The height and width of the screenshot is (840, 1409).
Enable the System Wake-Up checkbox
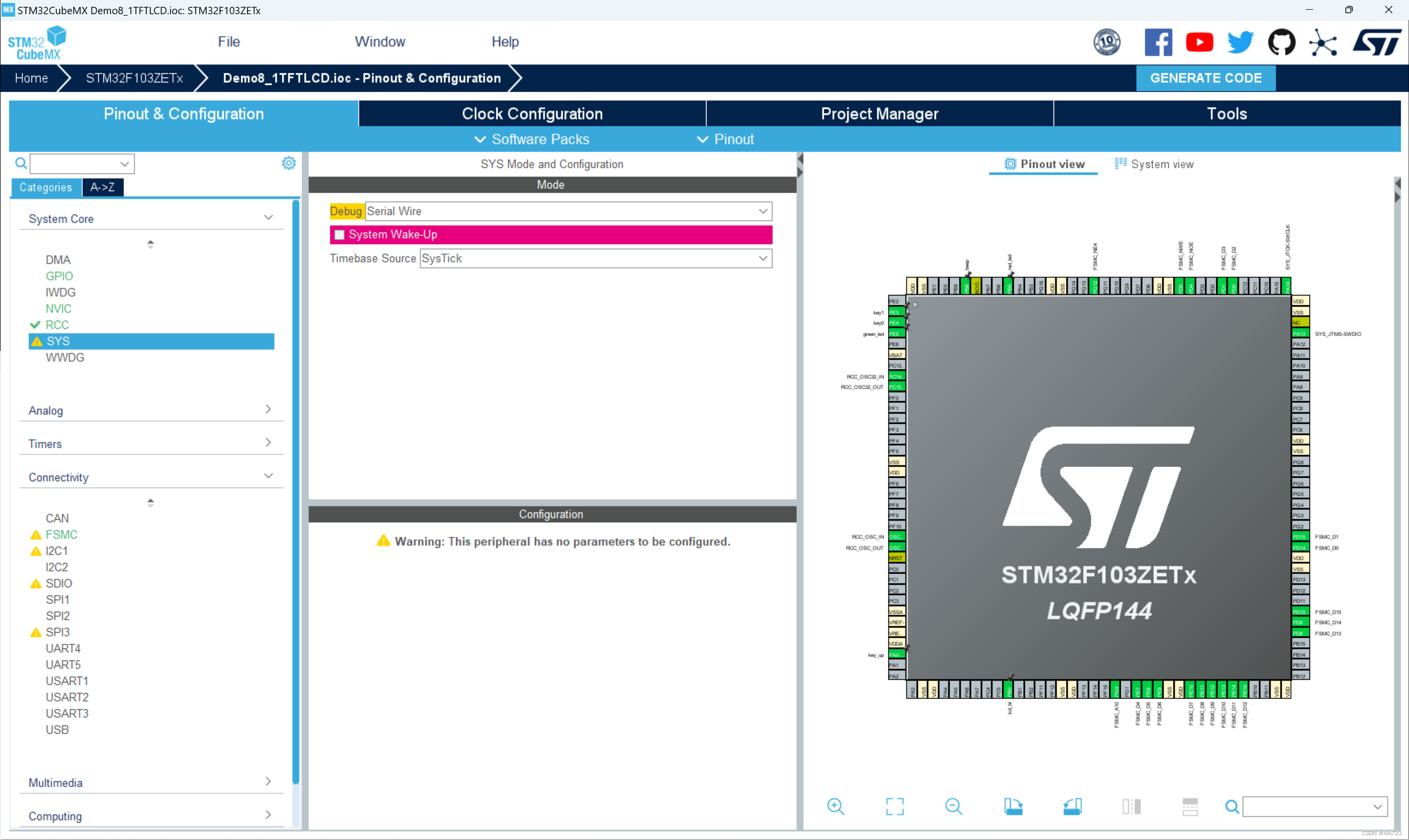click(339, 235)
